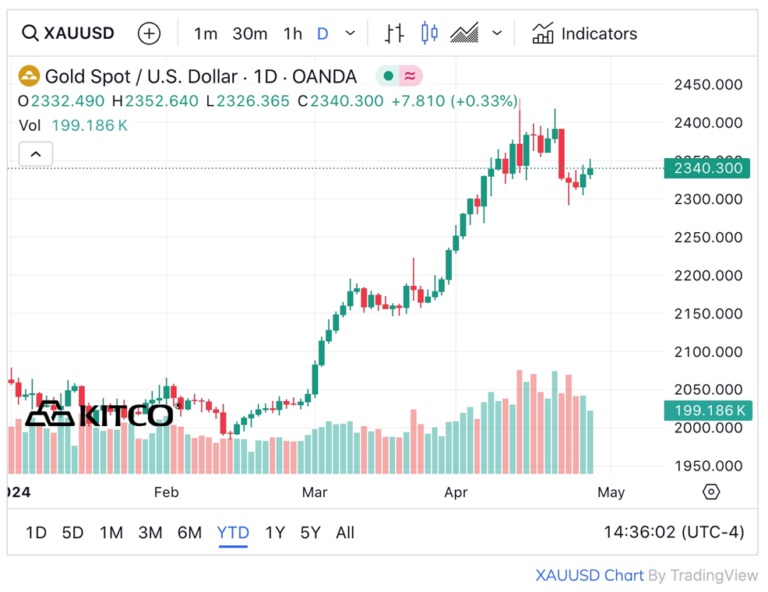Select the bars chart style icon

[395, 33]
